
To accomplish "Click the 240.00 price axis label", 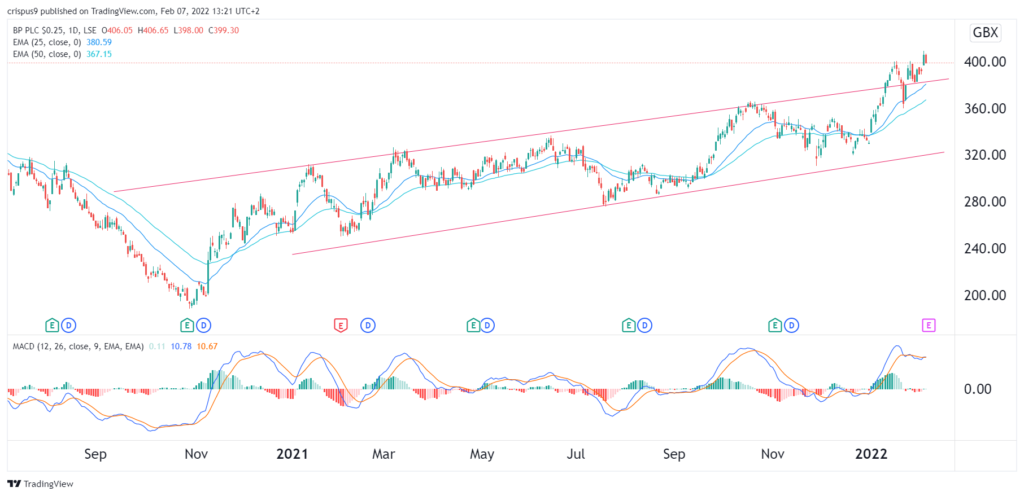I will click(x=987, y=249).
